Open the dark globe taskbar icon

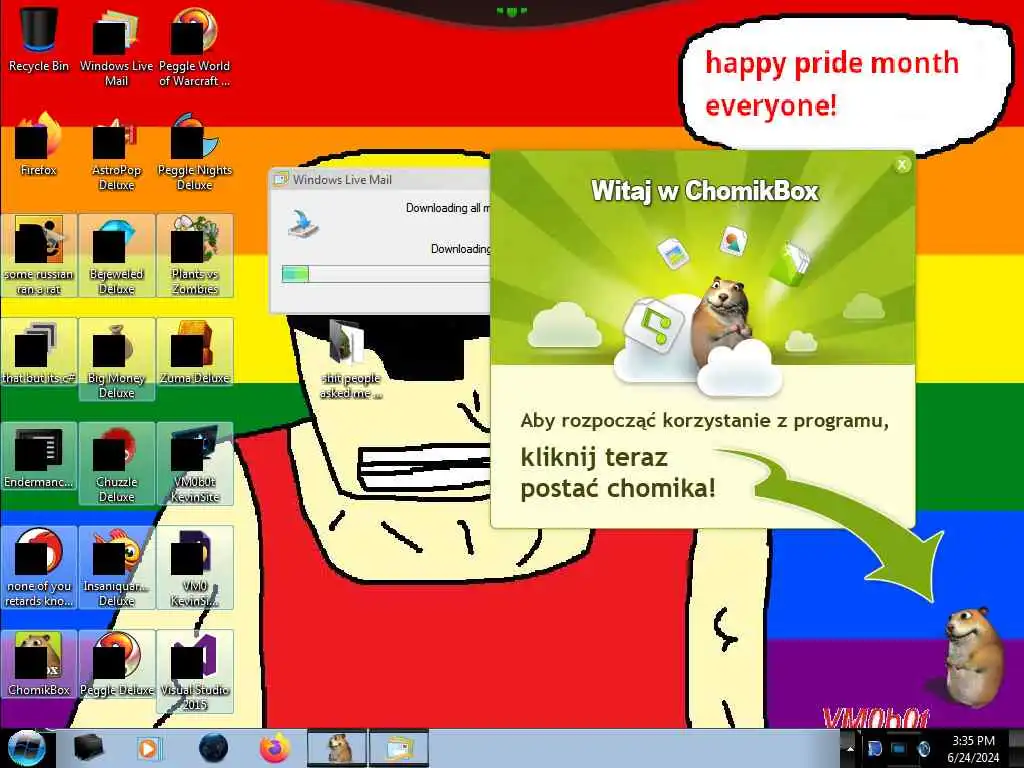pyautogui.click(x=214, y=748)
